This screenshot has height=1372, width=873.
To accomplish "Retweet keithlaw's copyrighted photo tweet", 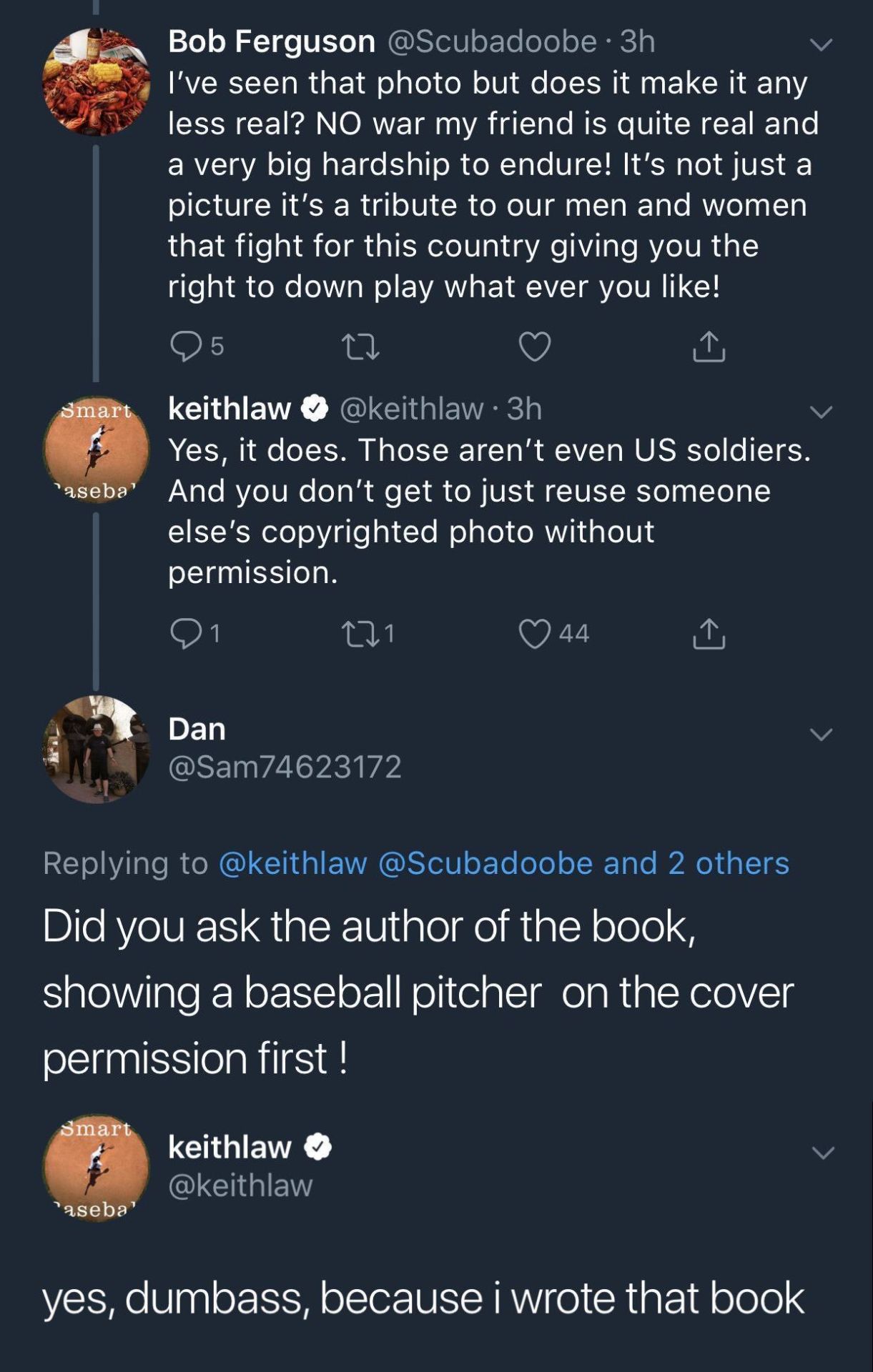I will click(360, 634).
